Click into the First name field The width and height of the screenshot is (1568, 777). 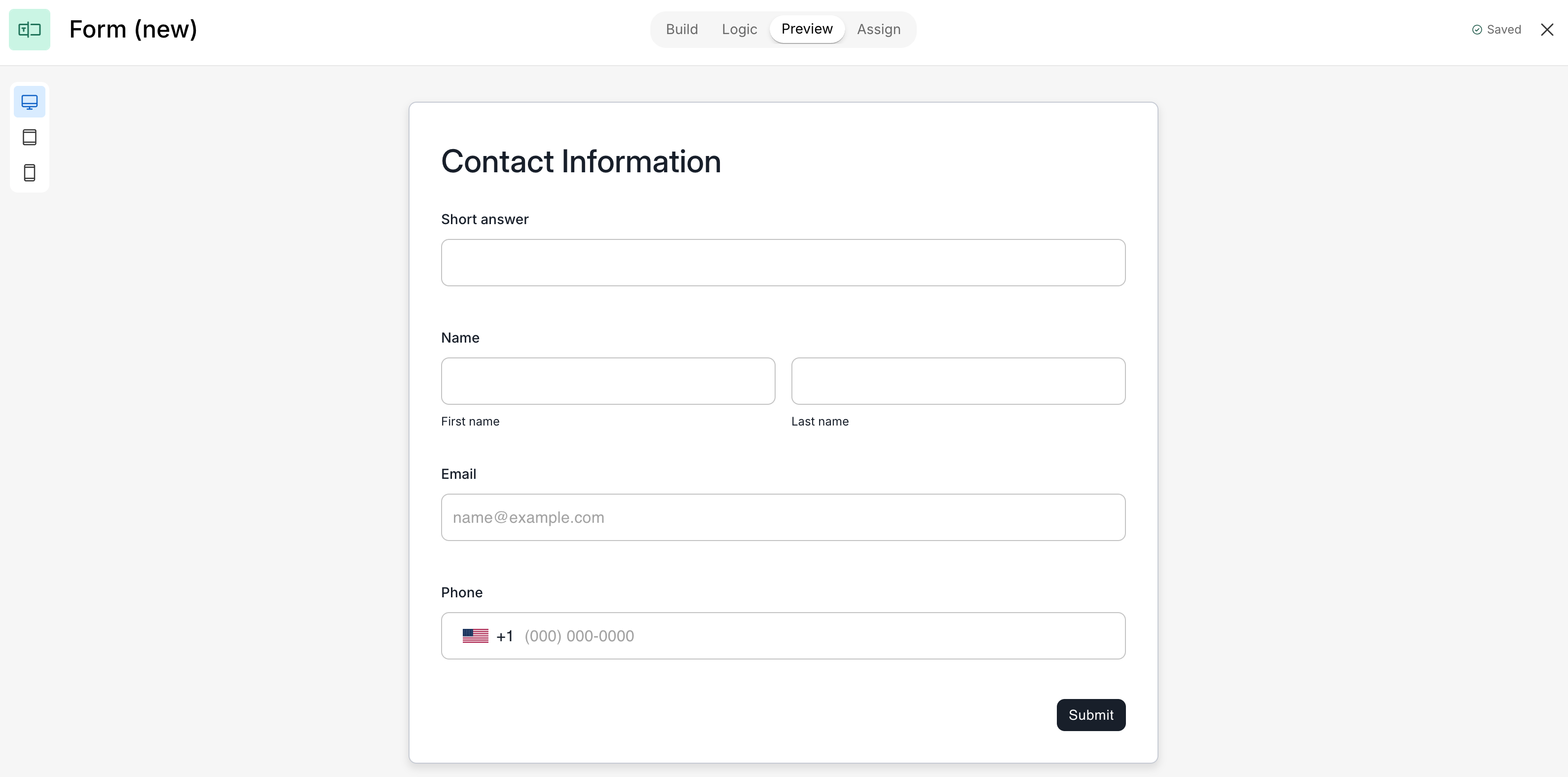(607, 381)
